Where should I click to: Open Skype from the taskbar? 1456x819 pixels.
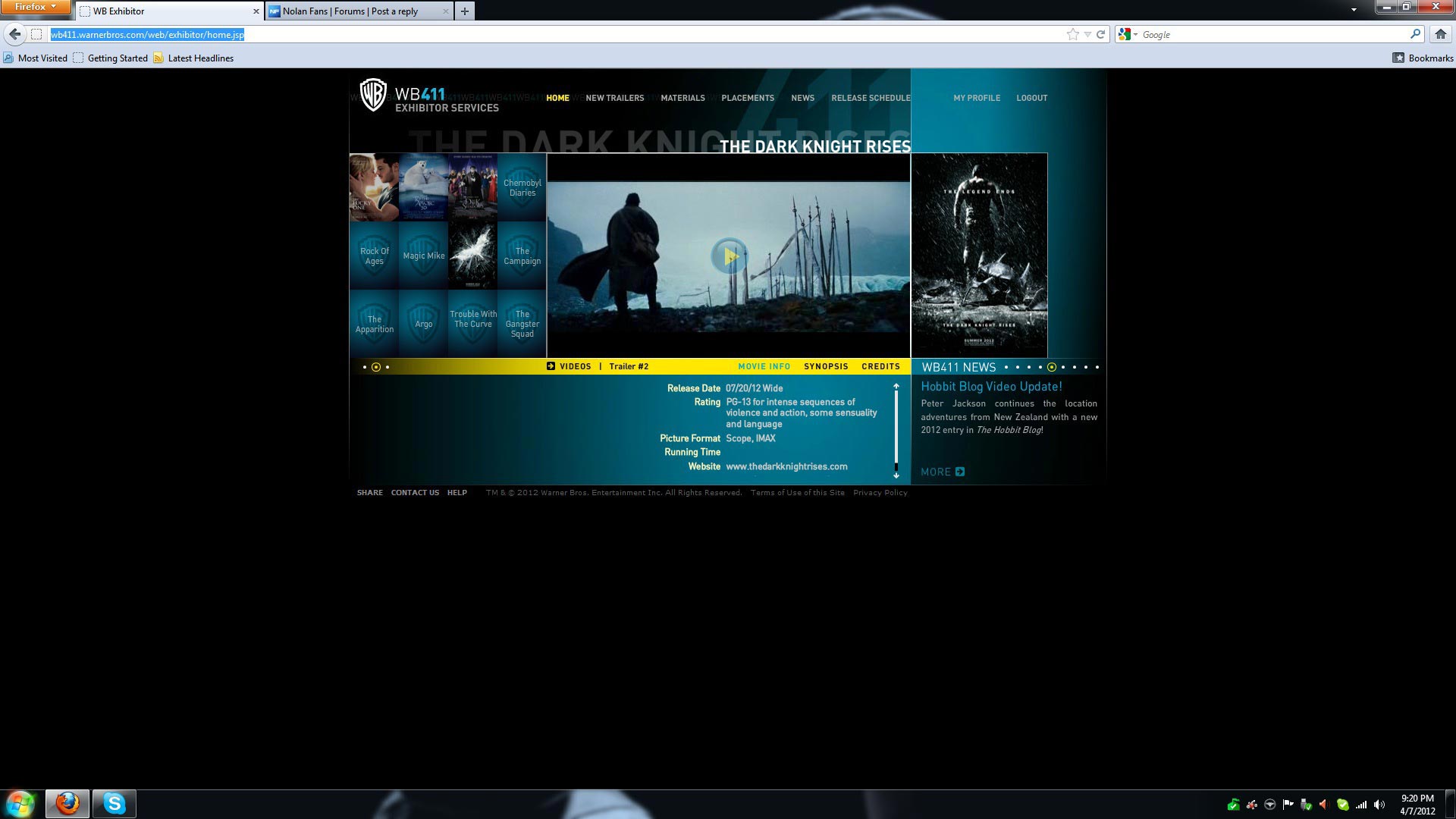[x=115, y=803]
